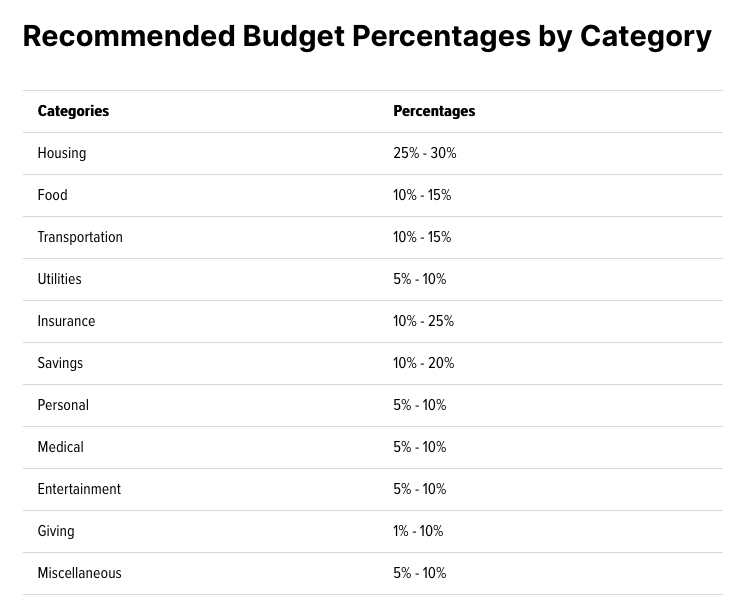Viewport: 747px width, 613px height.
Task: Click the Percentages column header
Action: tap(434, 111)
